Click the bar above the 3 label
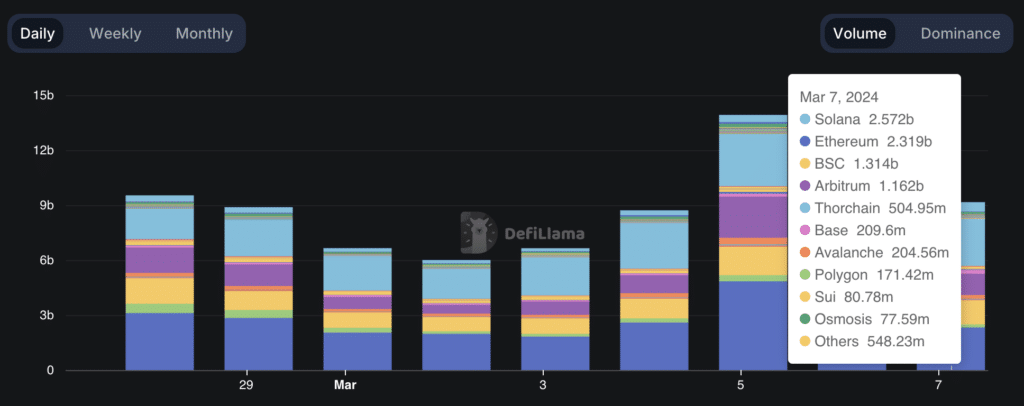 pyautogui.click(x=555, y=309)
